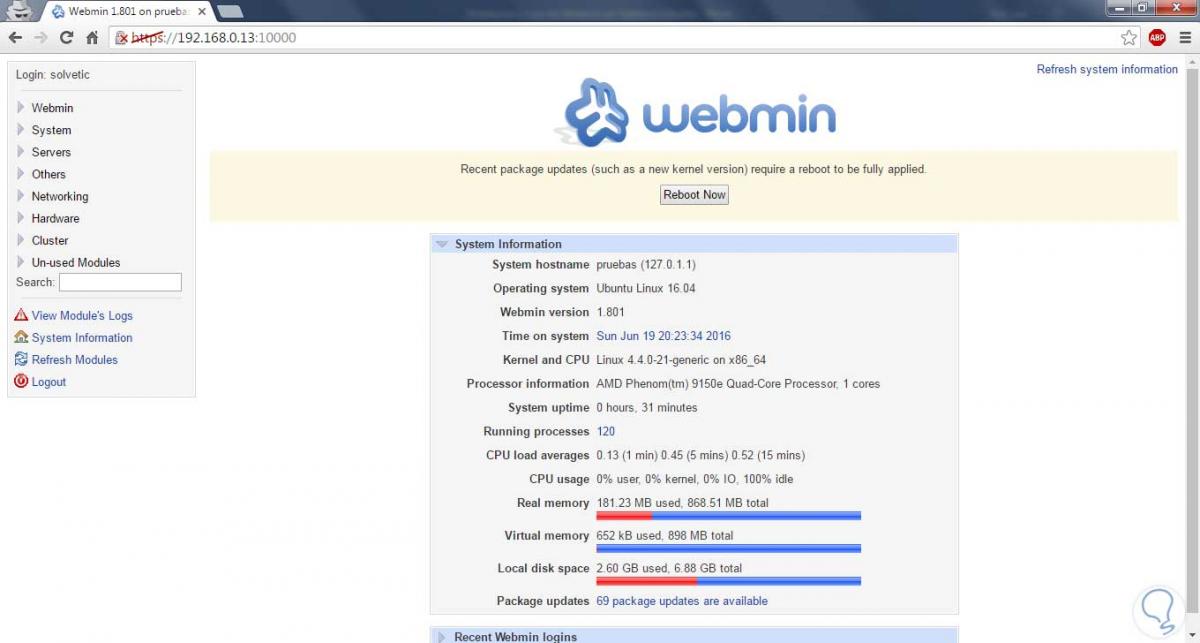The width and height of the screenshot is (1200, 643).
Task: Open the Un-used Modules menu label
Action: (x=76, y=262)
